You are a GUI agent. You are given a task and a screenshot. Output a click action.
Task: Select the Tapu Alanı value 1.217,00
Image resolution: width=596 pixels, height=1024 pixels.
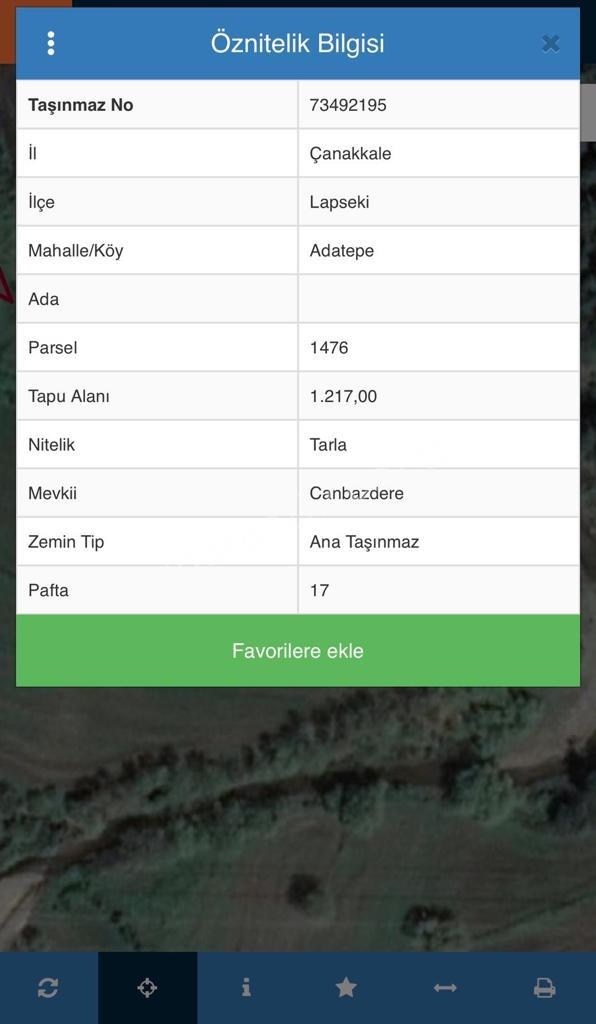click(343, 396)
